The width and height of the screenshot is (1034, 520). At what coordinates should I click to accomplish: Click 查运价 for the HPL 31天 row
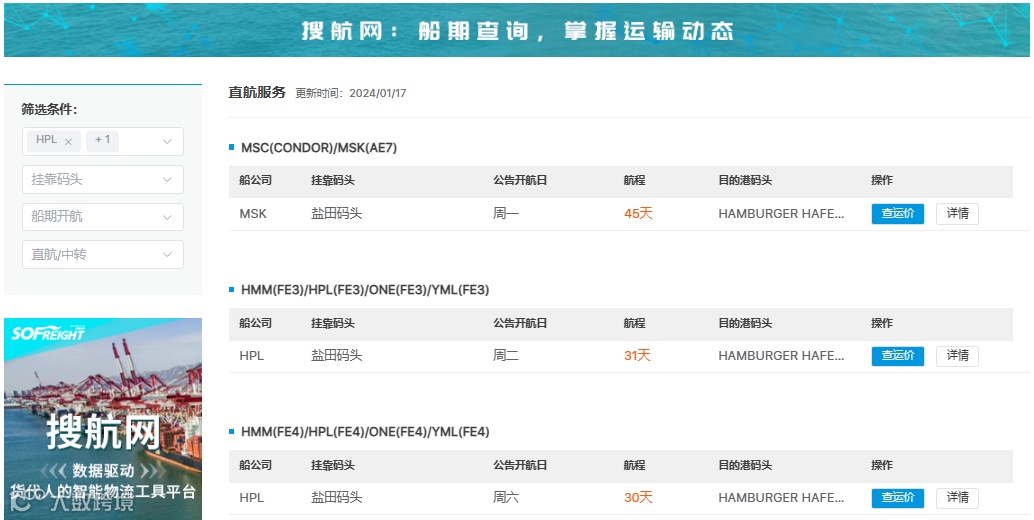tap(897, 356)
